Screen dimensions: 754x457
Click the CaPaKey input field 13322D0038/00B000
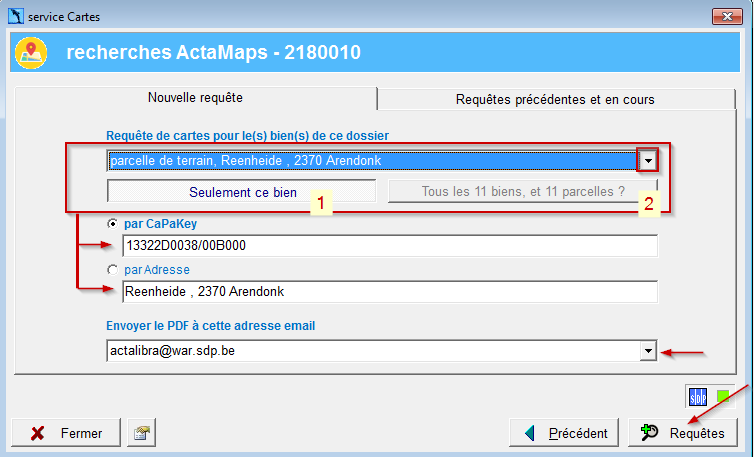[390, 246]
